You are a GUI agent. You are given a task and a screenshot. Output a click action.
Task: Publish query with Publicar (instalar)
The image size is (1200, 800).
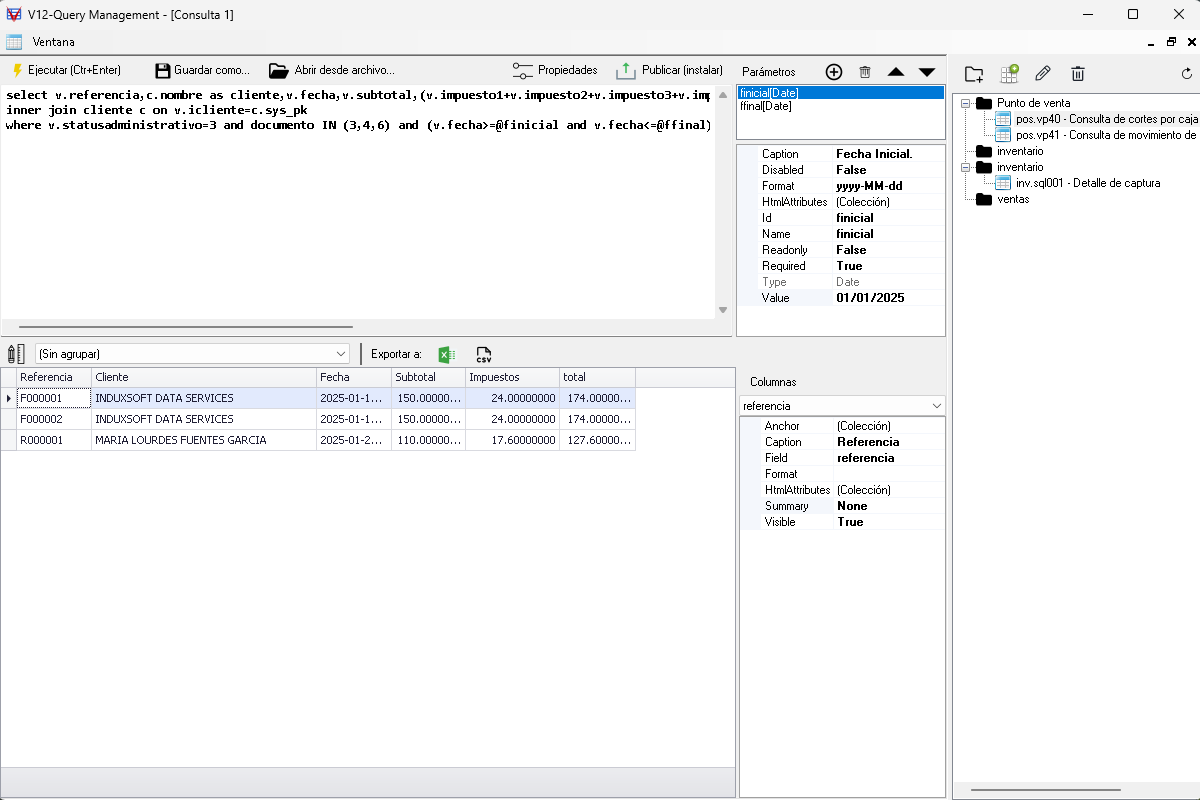(669, 71)
